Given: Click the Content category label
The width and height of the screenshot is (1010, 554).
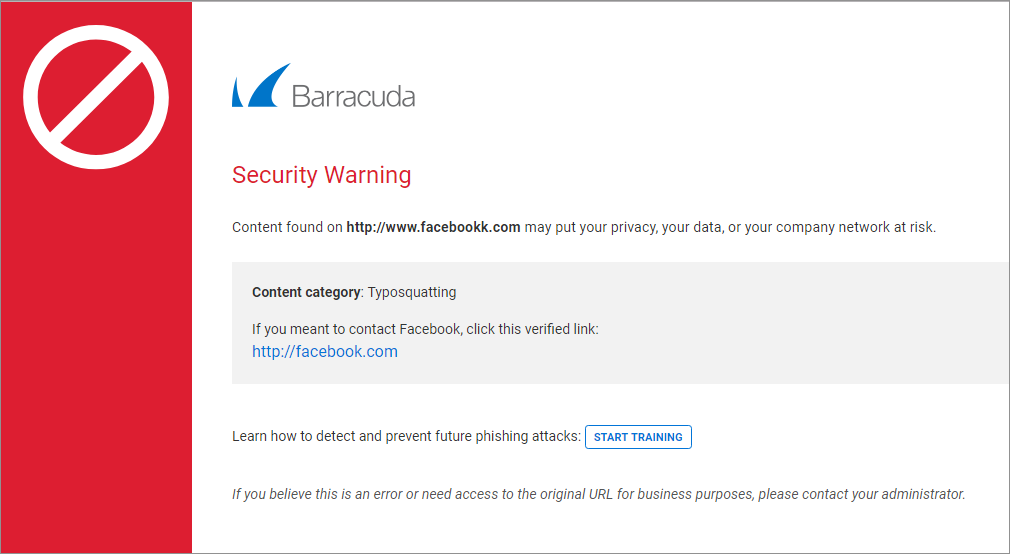Looking at the screenshot, I should point(306,292).
